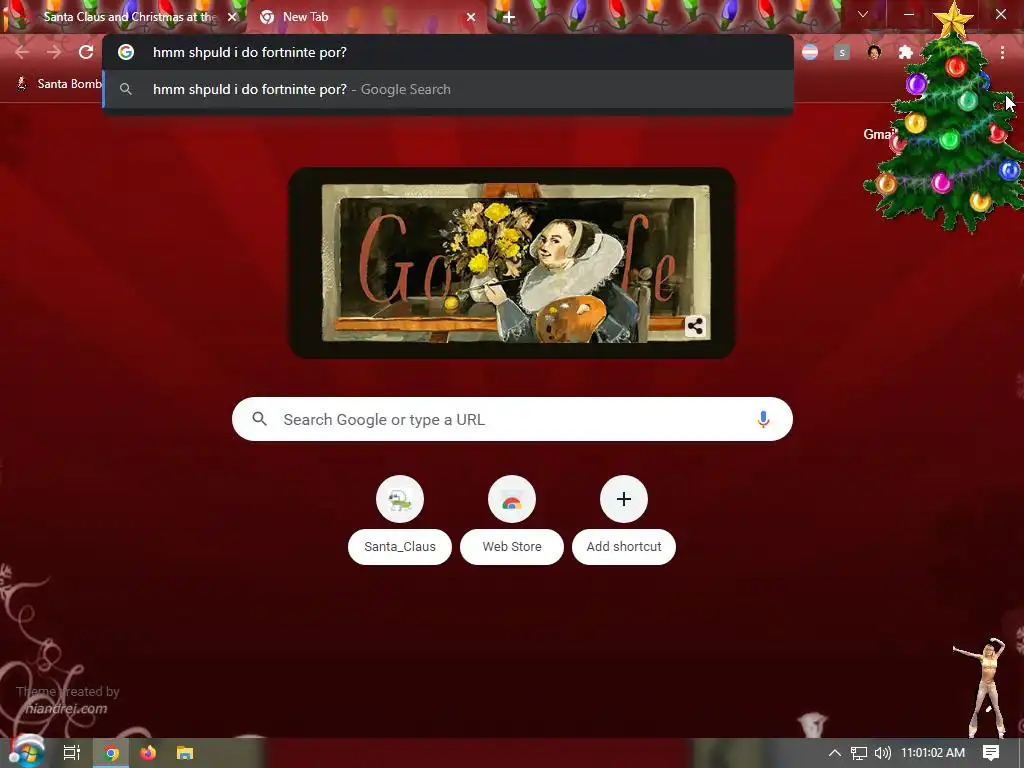
Task: Click the magnifier icon in search box
Action: pos(259,419)
